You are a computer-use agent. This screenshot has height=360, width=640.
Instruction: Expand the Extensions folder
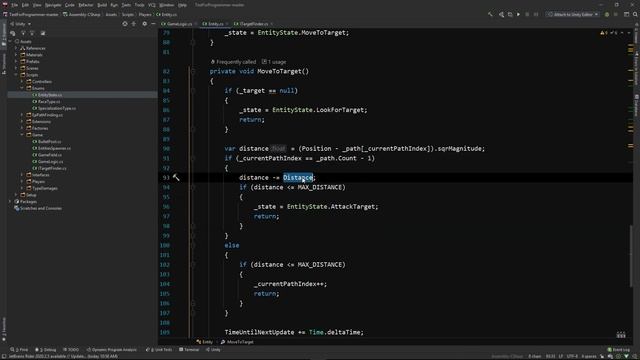point(22,122)
